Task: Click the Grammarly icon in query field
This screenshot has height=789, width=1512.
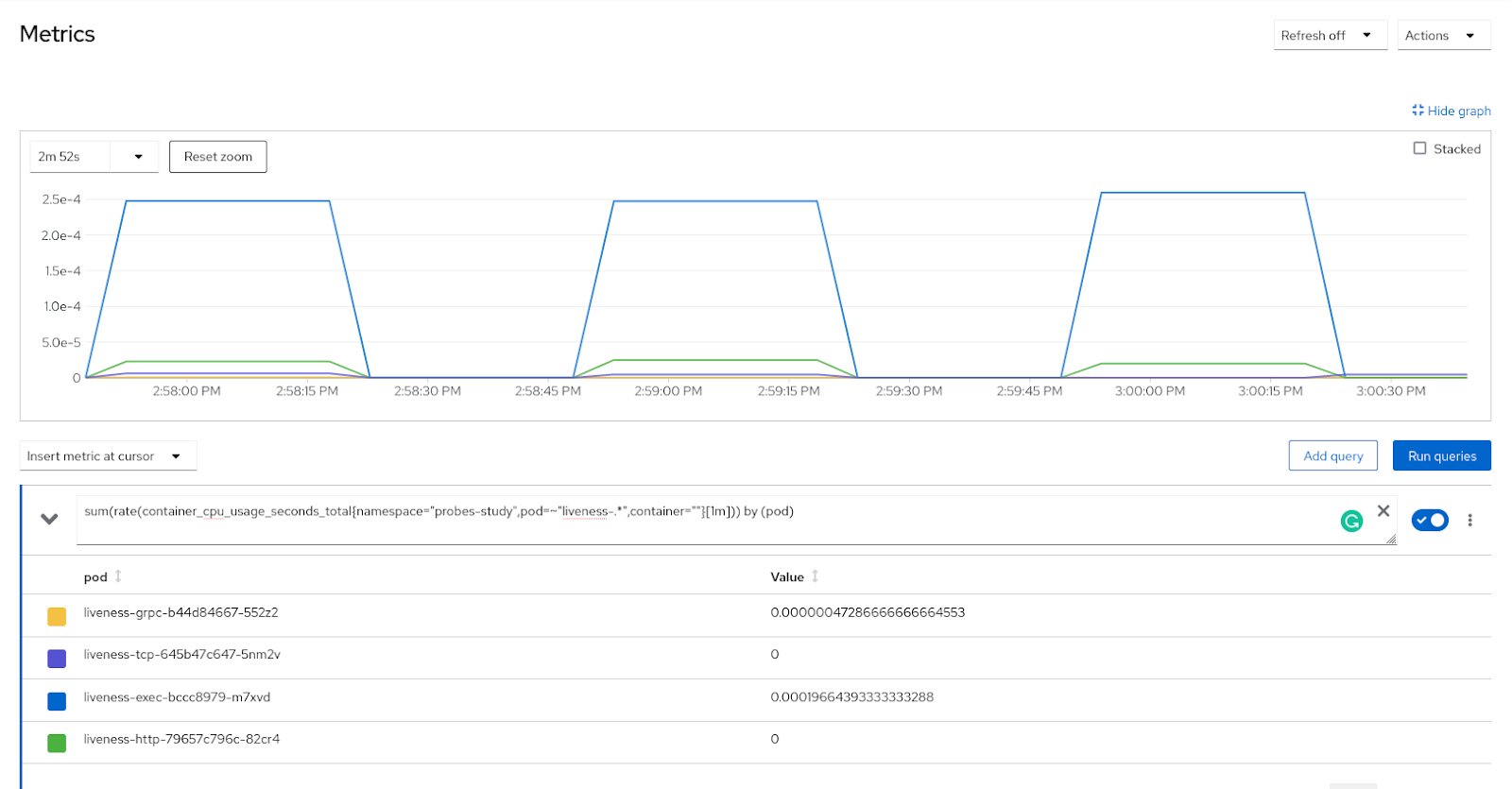Action: (1351, 521)
